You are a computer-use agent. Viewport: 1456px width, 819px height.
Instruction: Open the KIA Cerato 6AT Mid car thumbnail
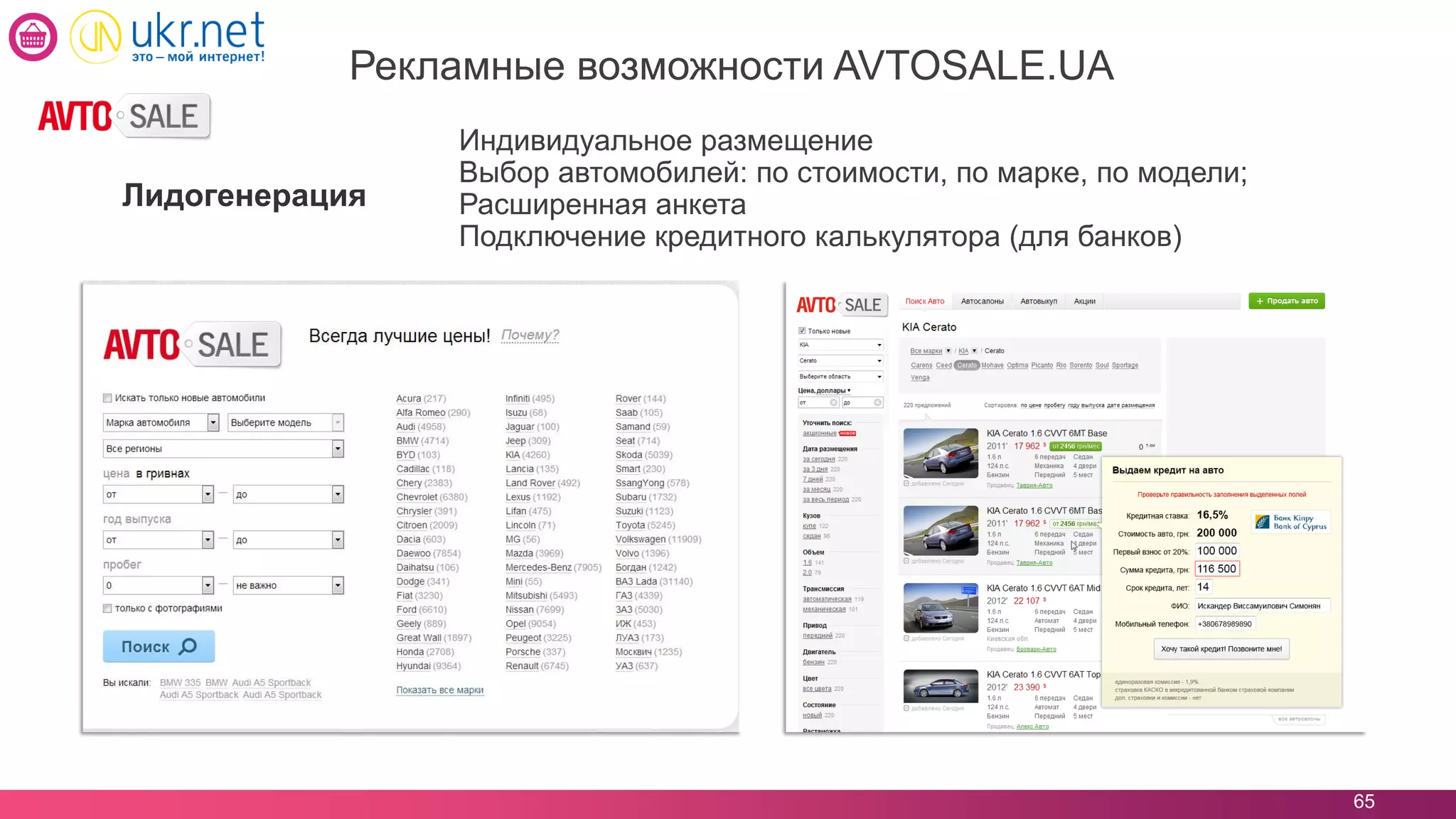tap(941, 608)
